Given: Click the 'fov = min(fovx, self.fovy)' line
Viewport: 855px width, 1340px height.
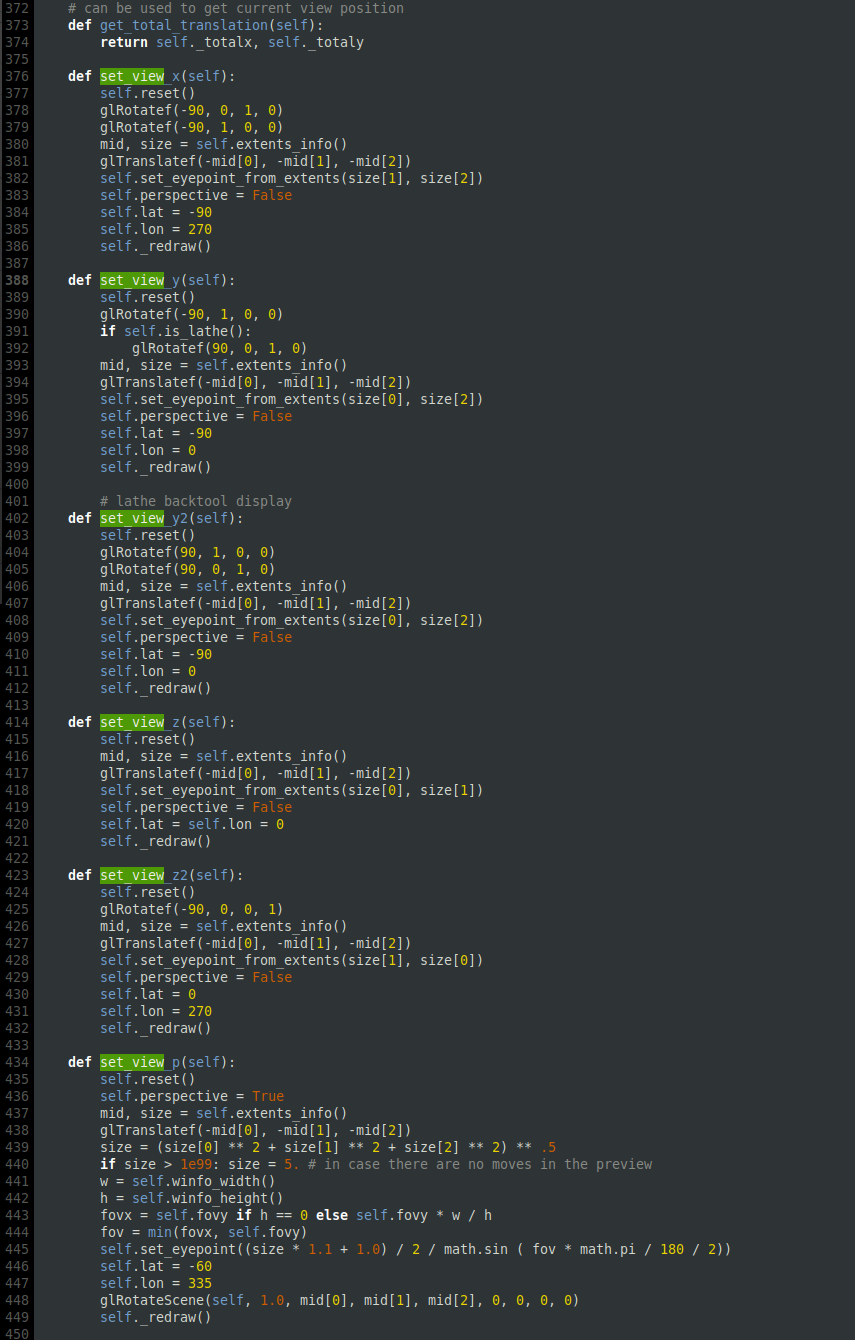Looking at the screenshot, I should (x=204, y=1232).
